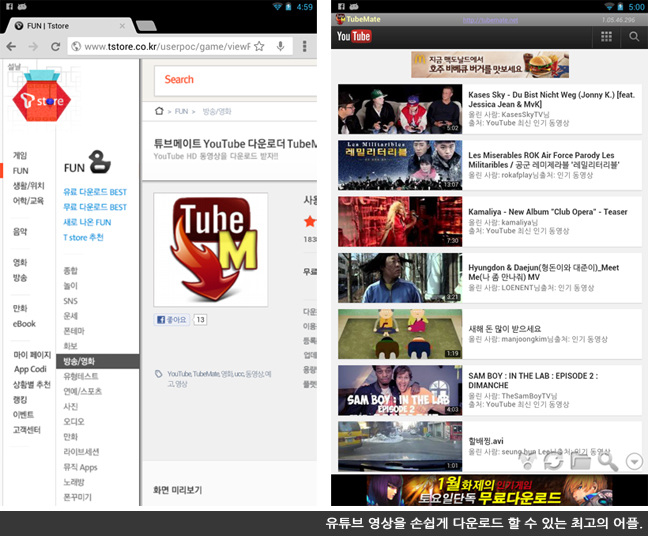Open App Codi in the left menu
Image resolution: width=648 pixels, height=536 pixels.
[x=30, y=369]
